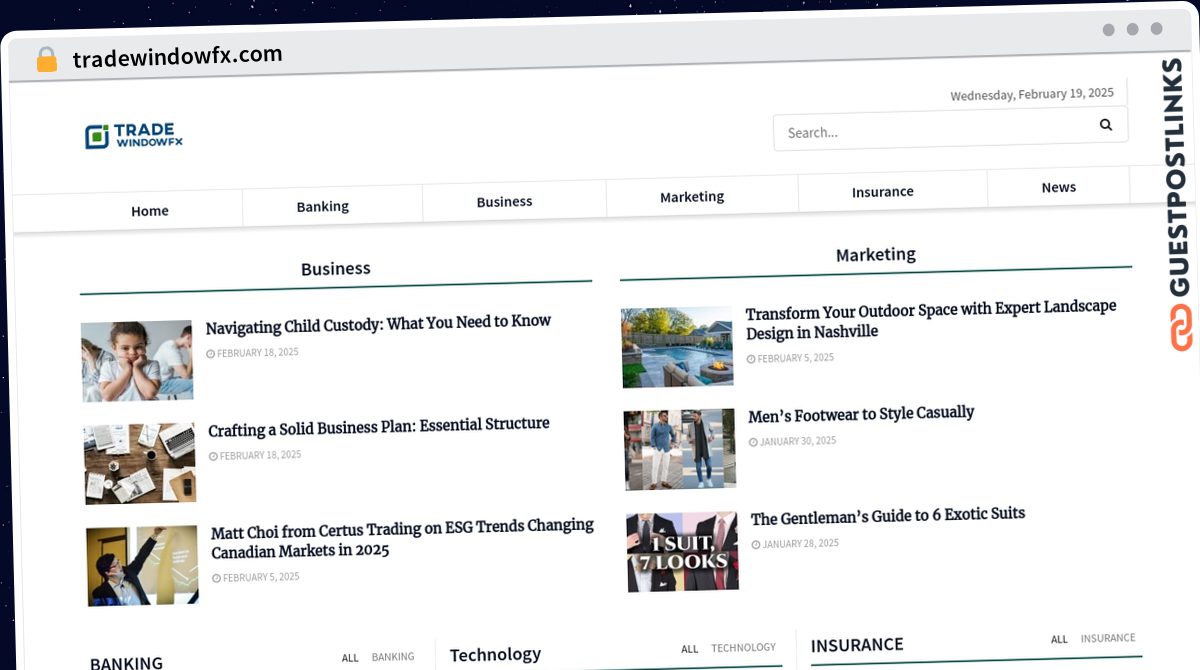Click the Business section heading
The image size is (1200, 670).
point(336,269)
